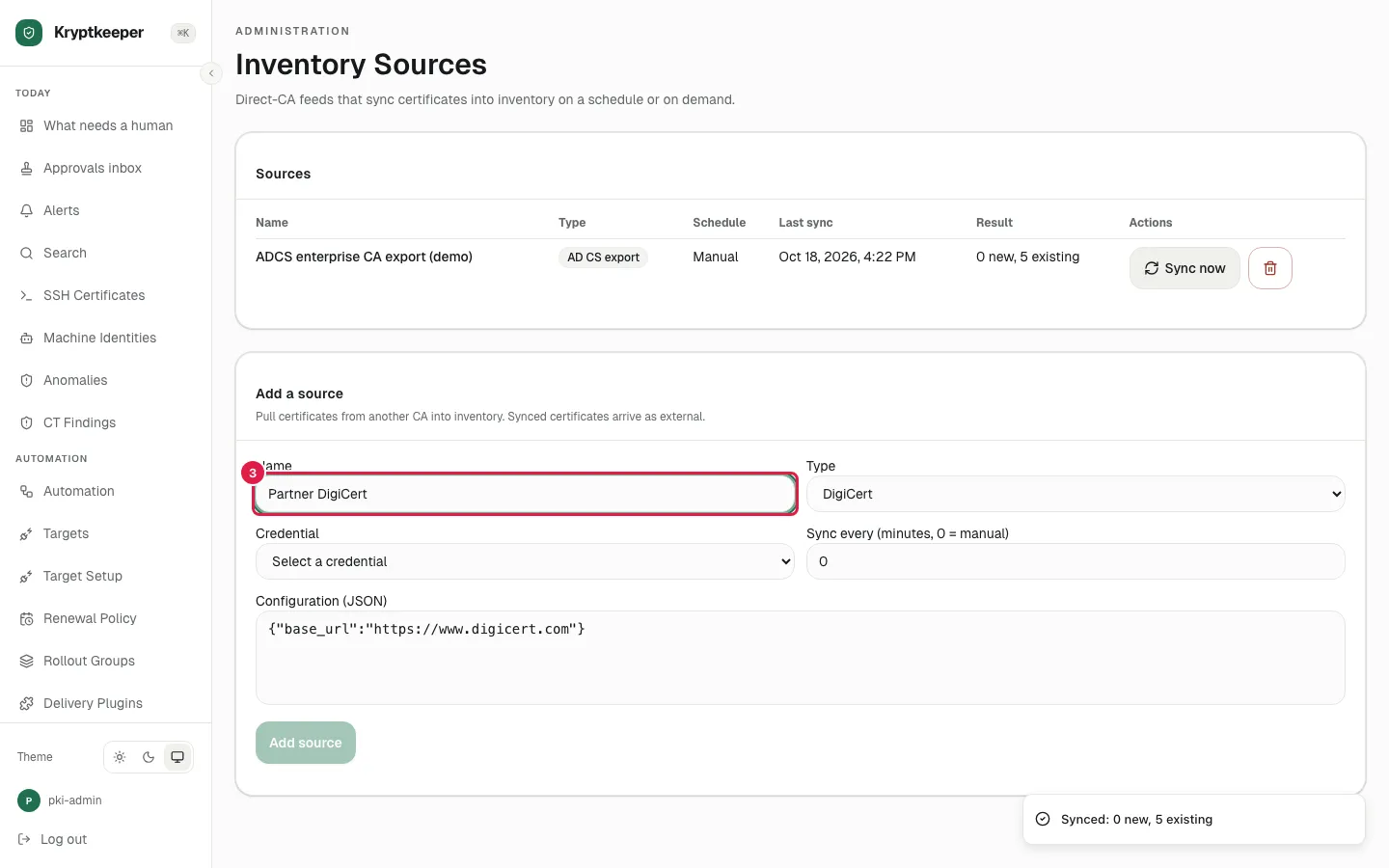This screenshot has width=1389, height=868.
Task: Click the Last sync date Oct 18, 2026
Action: click(x=847, y=257)
